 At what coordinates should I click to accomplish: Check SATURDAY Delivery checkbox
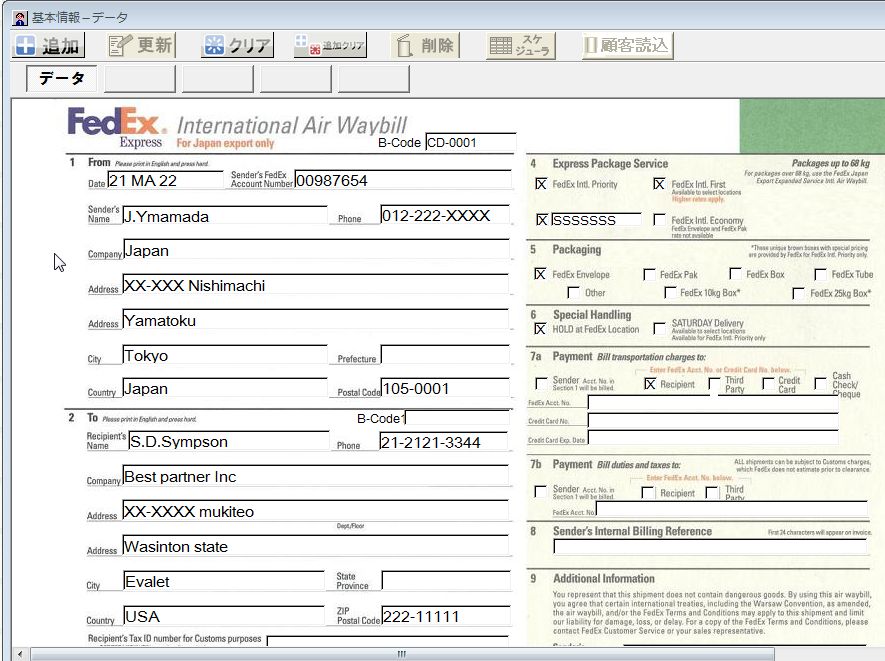coord(659,328)
